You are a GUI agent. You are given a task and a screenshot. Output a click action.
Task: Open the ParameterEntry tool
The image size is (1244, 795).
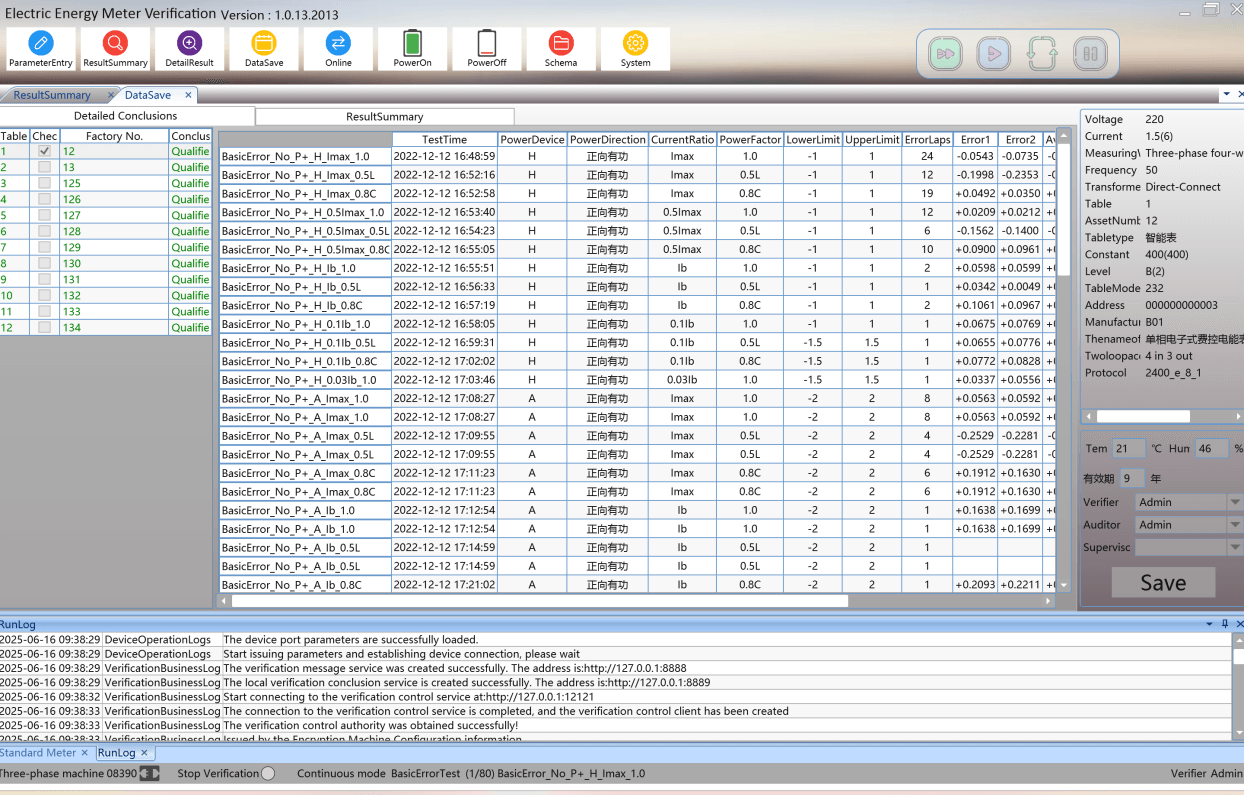41,48
